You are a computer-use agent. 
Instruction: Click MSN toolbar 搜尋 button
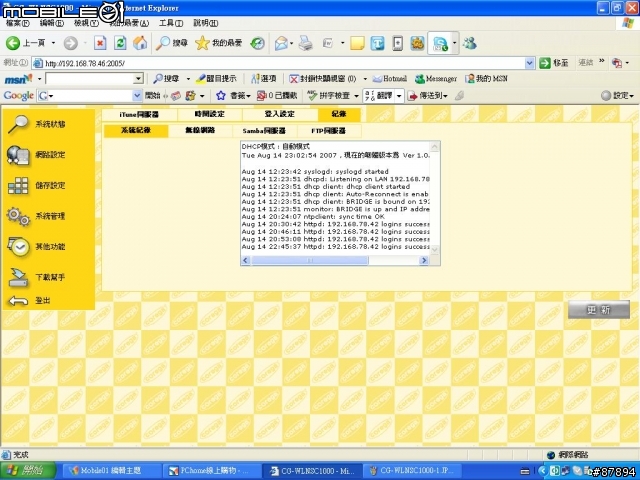point(166,78)
